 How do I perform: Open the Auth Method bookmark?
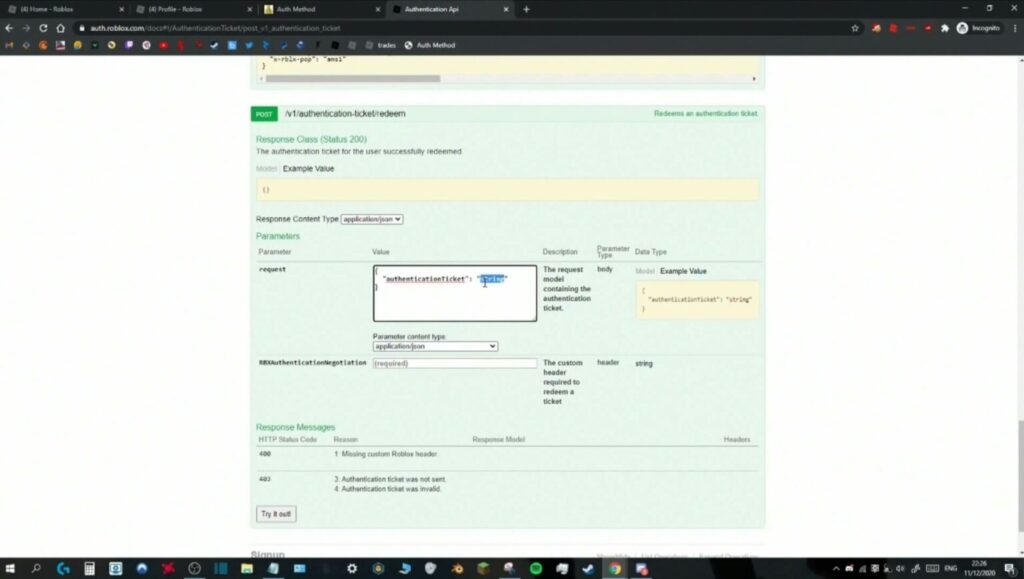click(430, 45)
